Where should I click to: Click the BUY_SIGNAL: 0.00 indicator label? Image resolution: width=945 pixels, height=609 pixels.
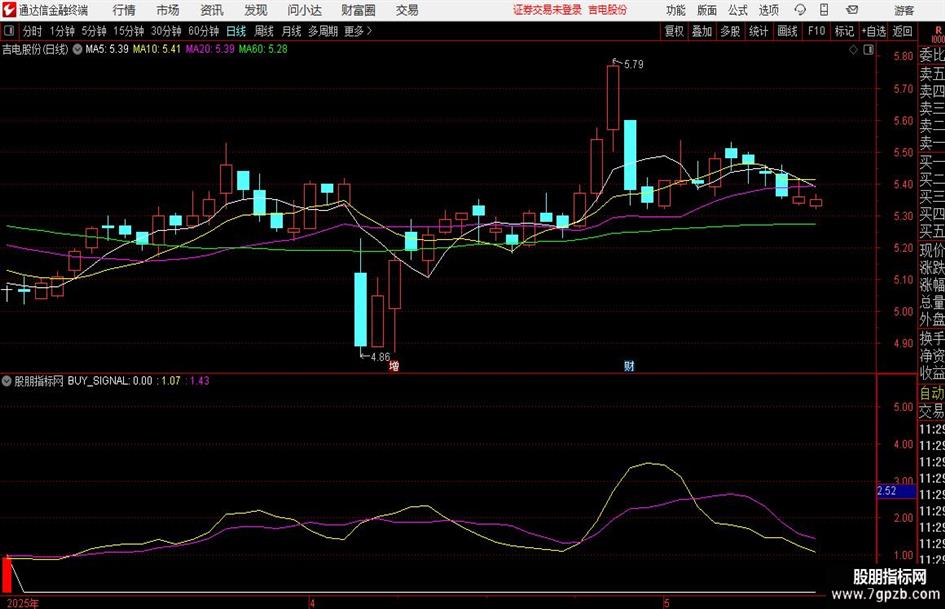click(x=110, y=381)
